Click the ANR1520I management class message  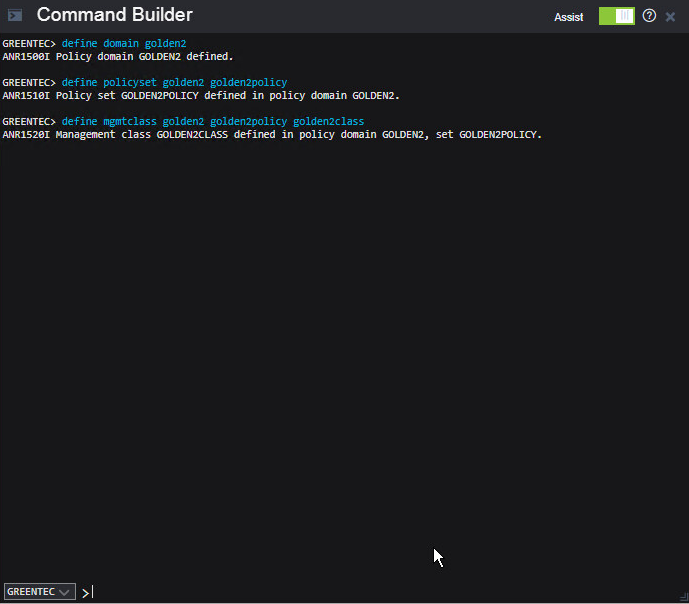(271, 134)
